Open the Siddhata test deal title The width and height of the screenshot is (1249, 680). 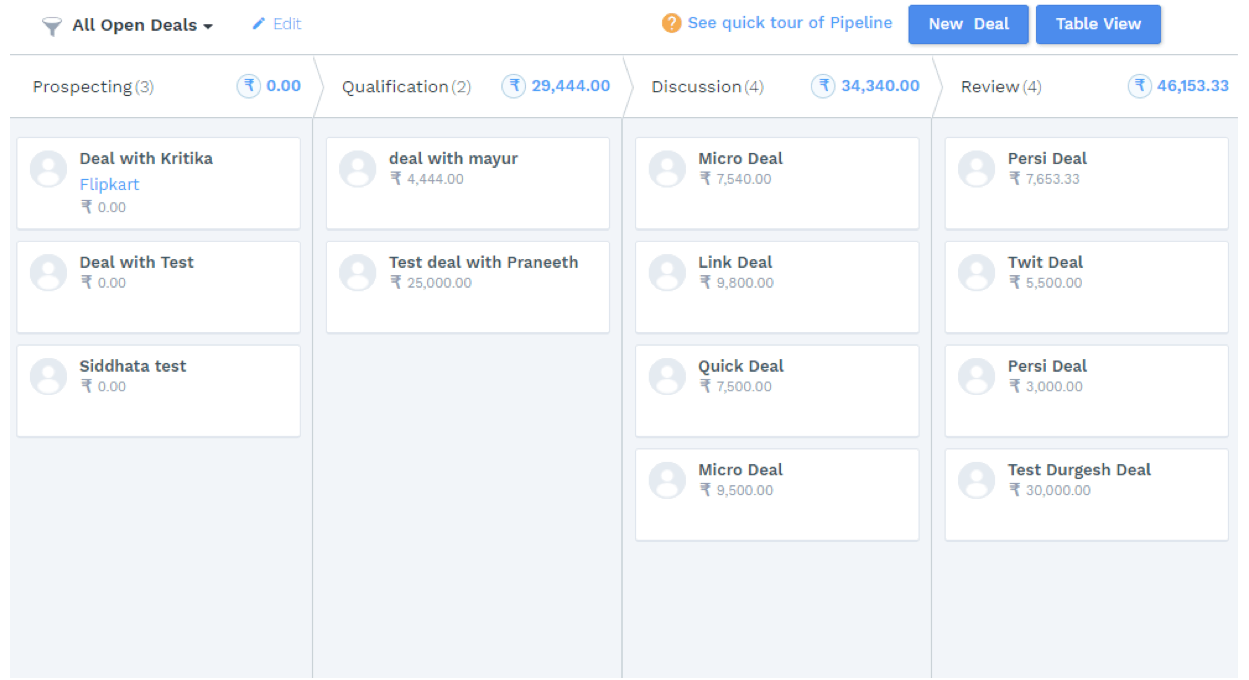tap(133, 366)
